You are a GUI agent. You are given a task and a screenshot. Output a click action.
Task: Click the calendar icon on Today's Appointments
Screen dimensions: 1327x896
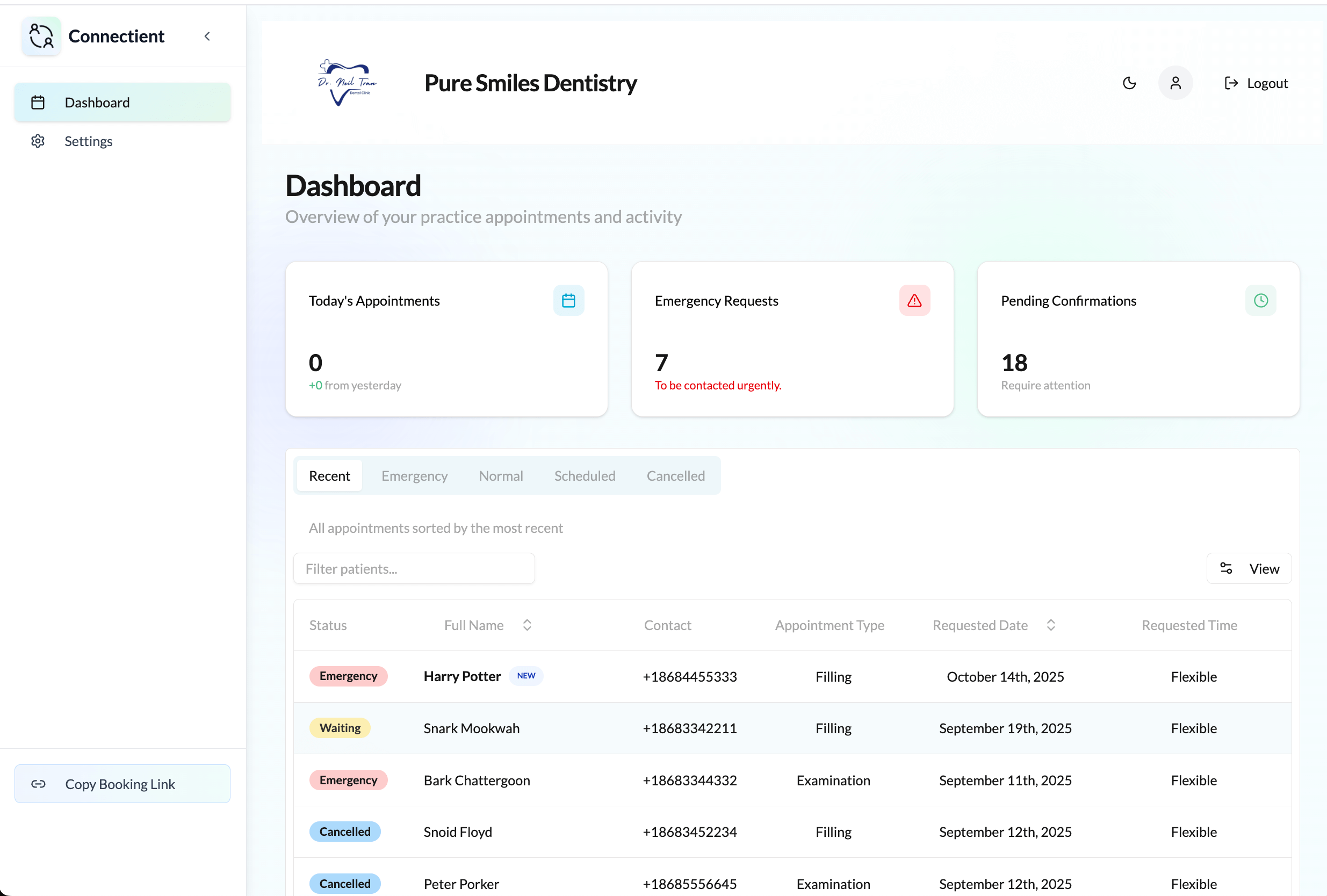[x=568, y=300]
